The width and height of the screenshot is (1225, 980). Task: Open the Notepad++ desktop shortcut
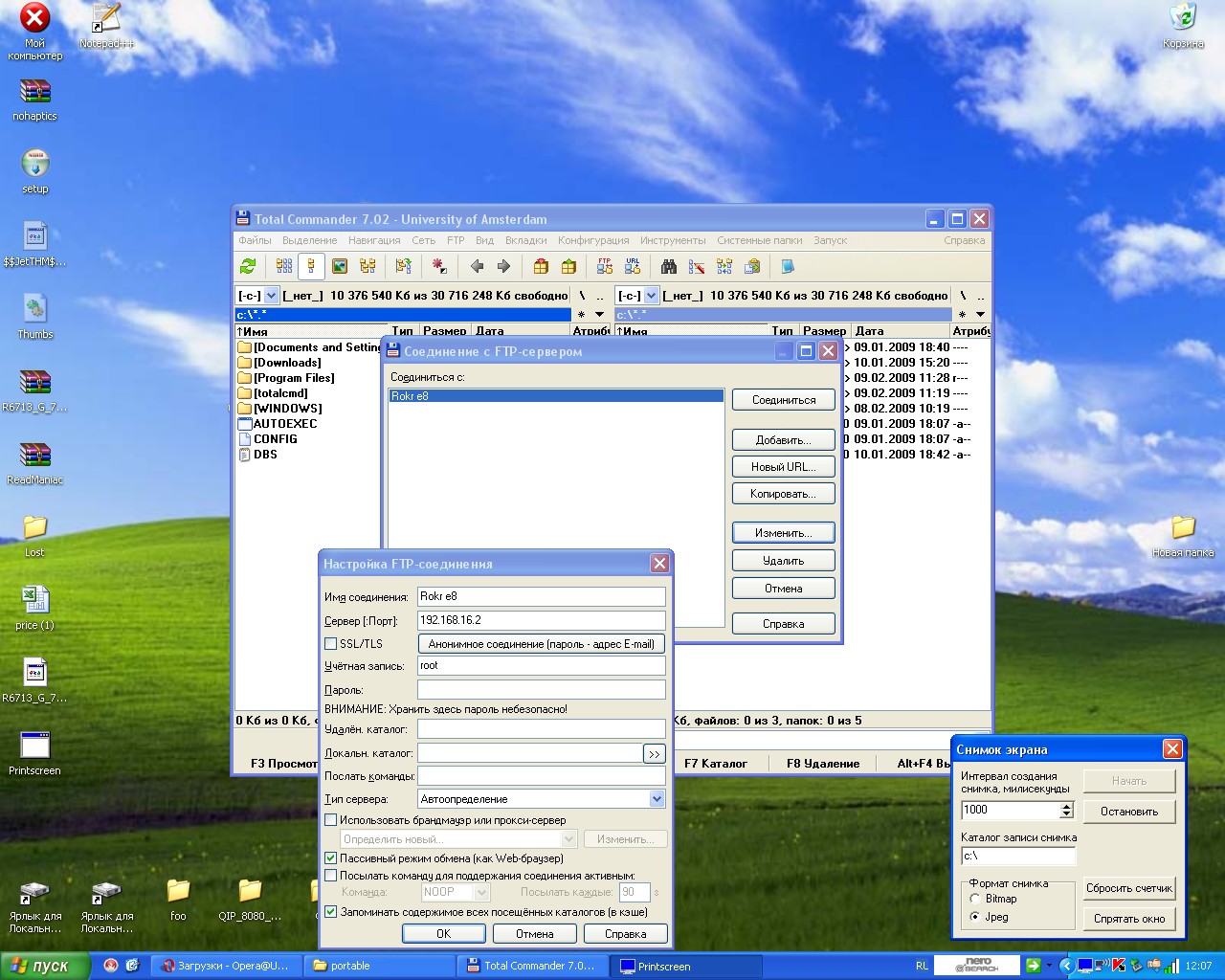click(106, 26)
